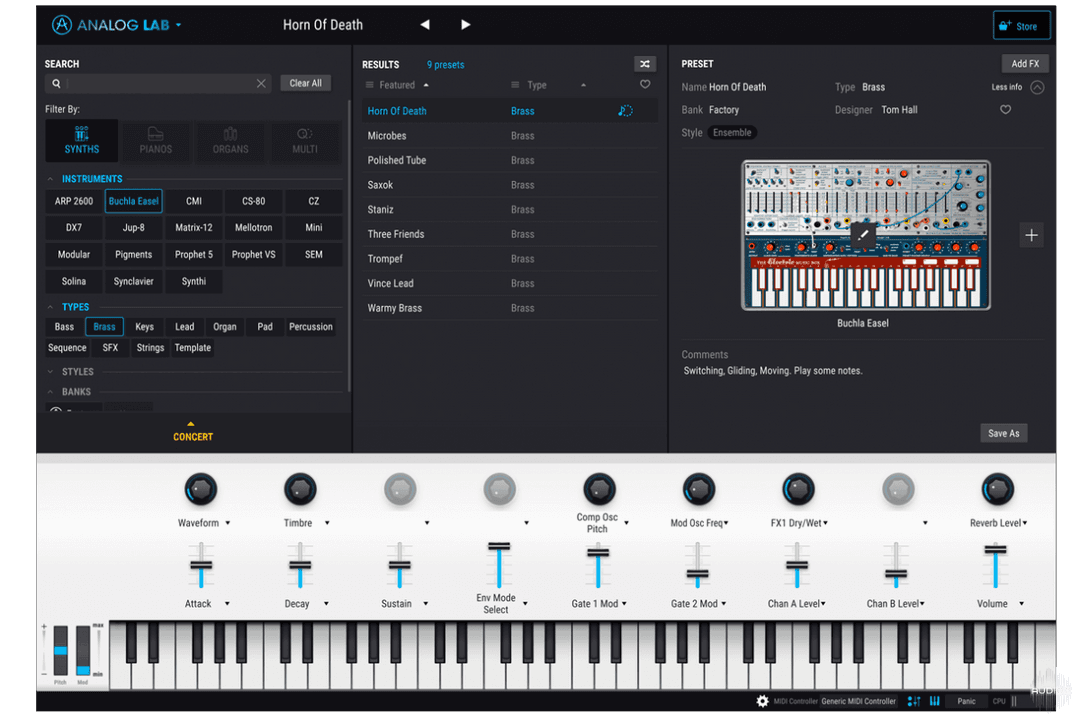Image resolution: width=1080 pixels, height=722 pixels.
Task: Open the Store in the top right
Action: 1021,24
